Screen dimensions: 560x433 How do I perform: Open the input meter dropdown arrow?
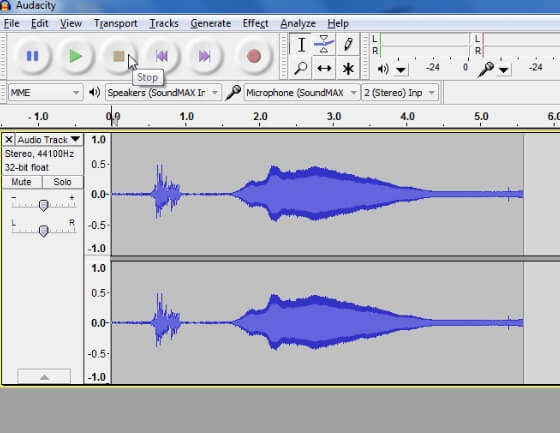504,70
